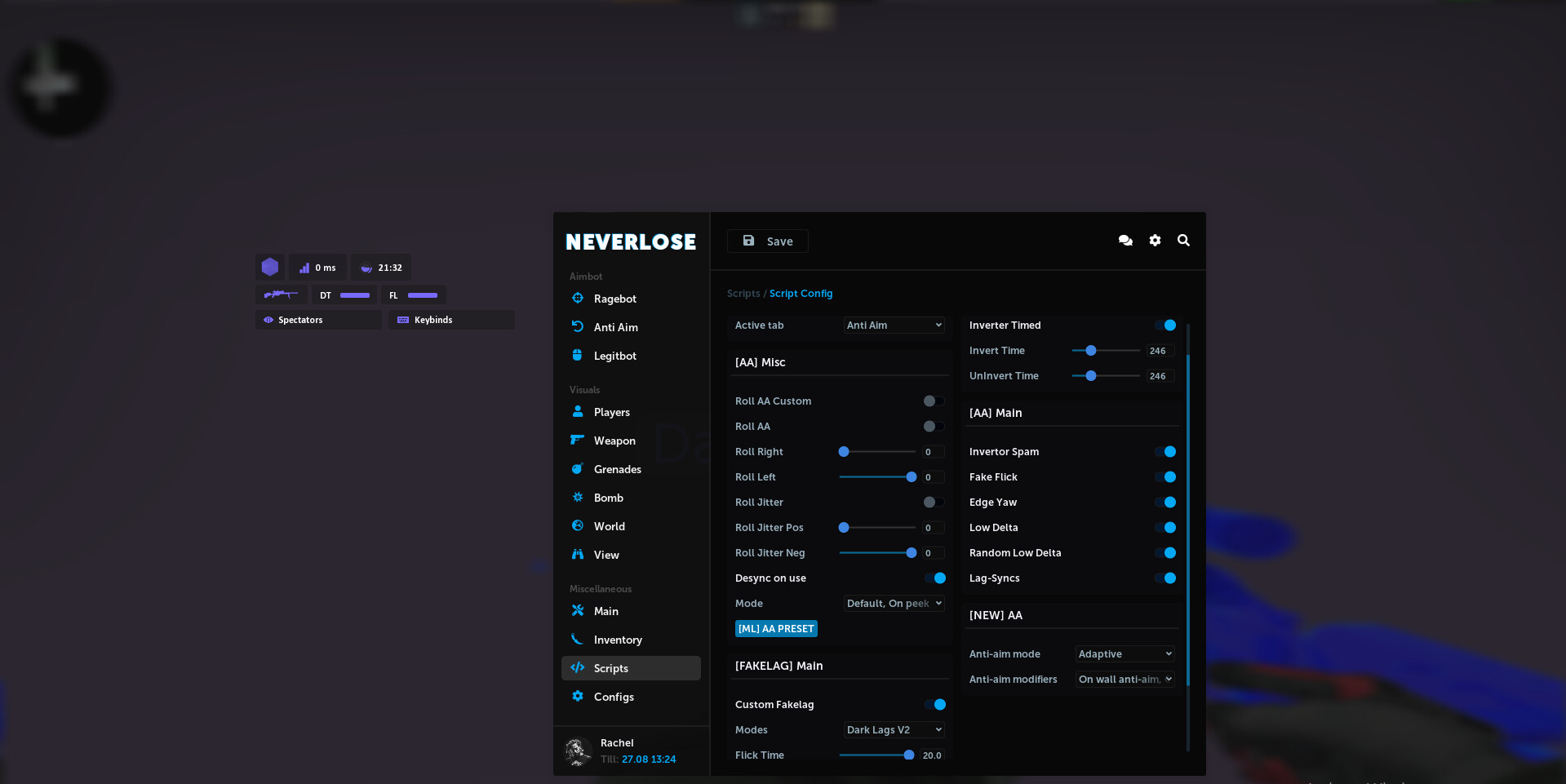Disable the Desync on use toggle

coord(935,578)
